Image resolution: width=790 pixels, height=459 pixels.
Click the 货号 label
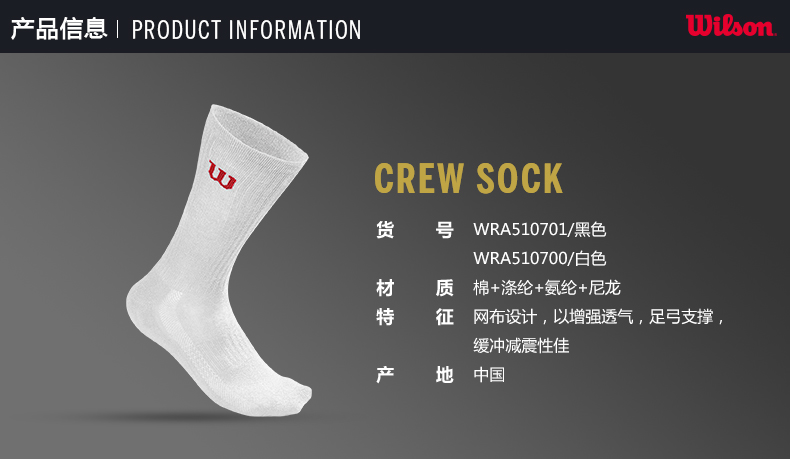(x=415, y=230)
